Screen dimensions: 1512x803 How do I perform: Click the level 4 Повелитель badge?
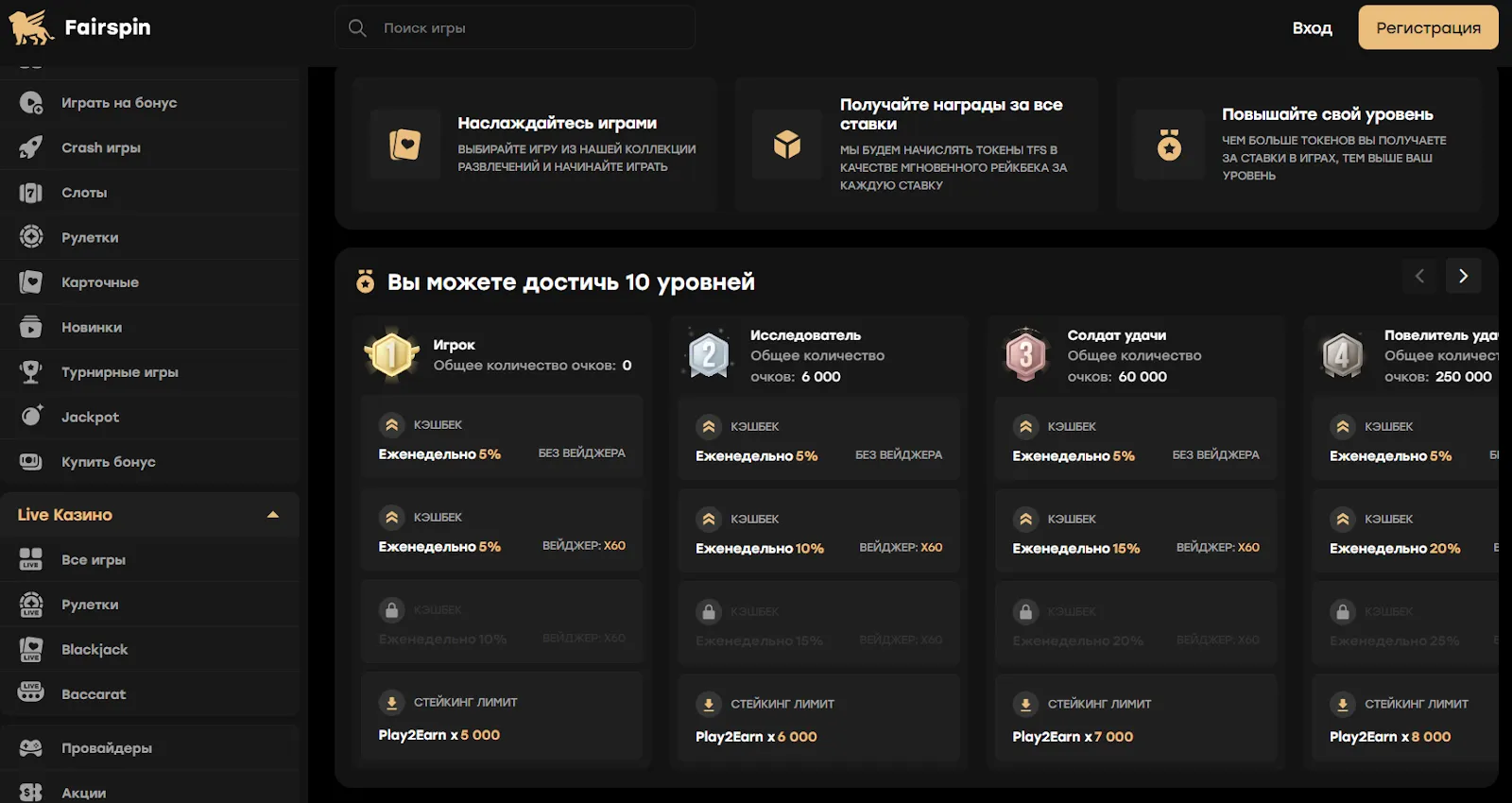coord(1342,356)
